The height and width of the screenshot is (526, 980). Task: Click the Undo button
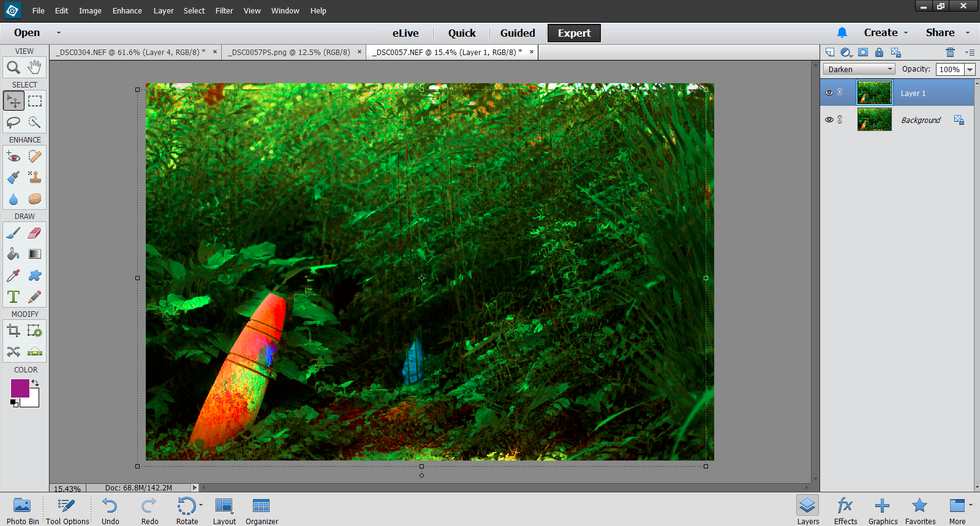click(110, 509)
